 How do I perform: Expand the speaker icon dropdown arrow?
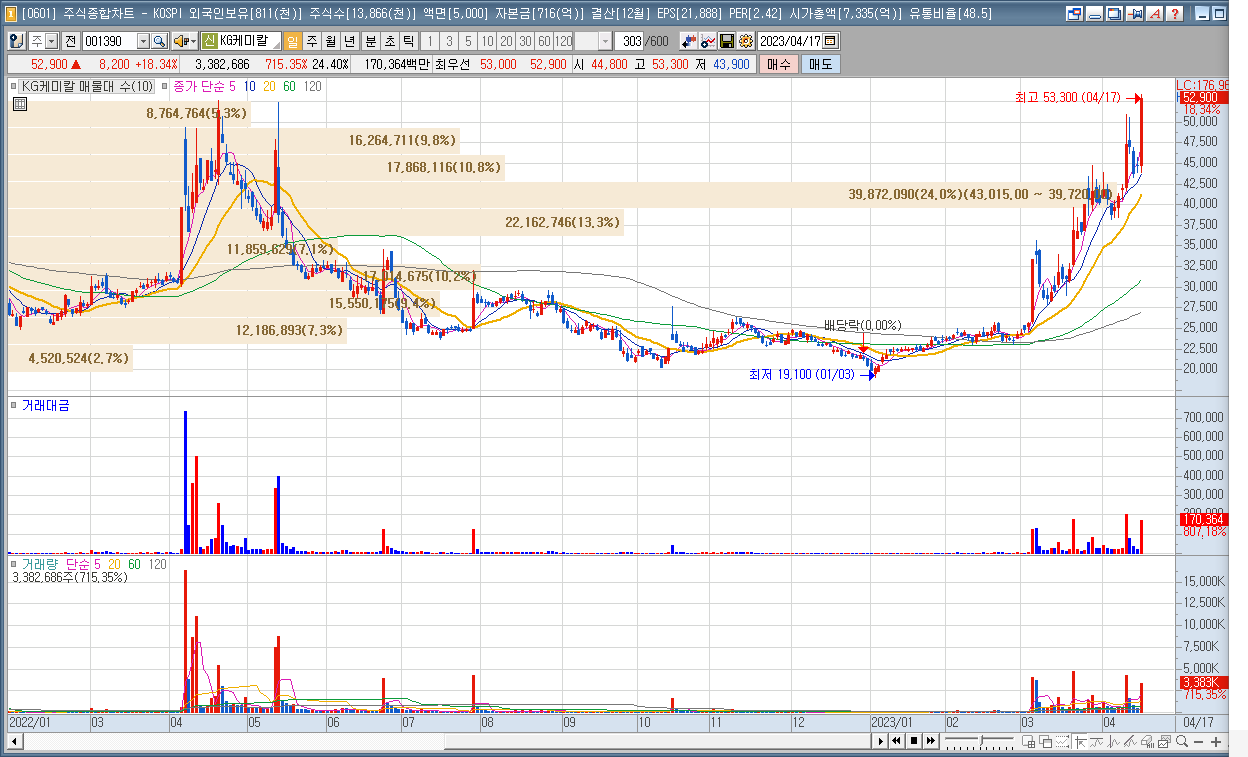tap(193, 41)
